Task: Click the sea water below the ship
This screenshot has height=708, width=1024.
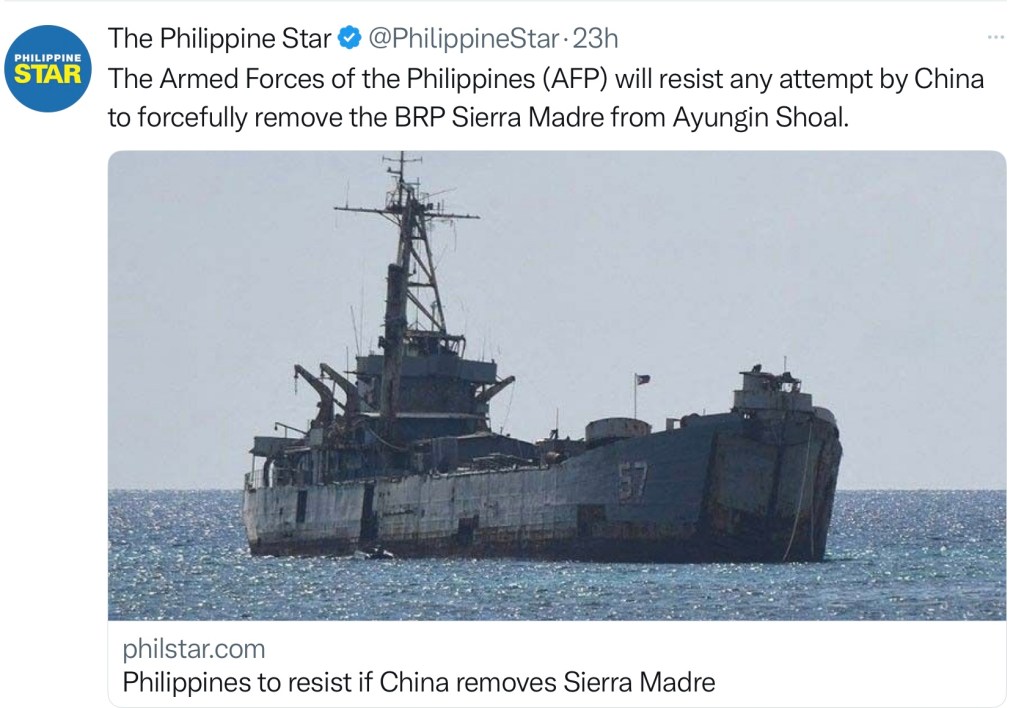Action: (x=556, y=591)
